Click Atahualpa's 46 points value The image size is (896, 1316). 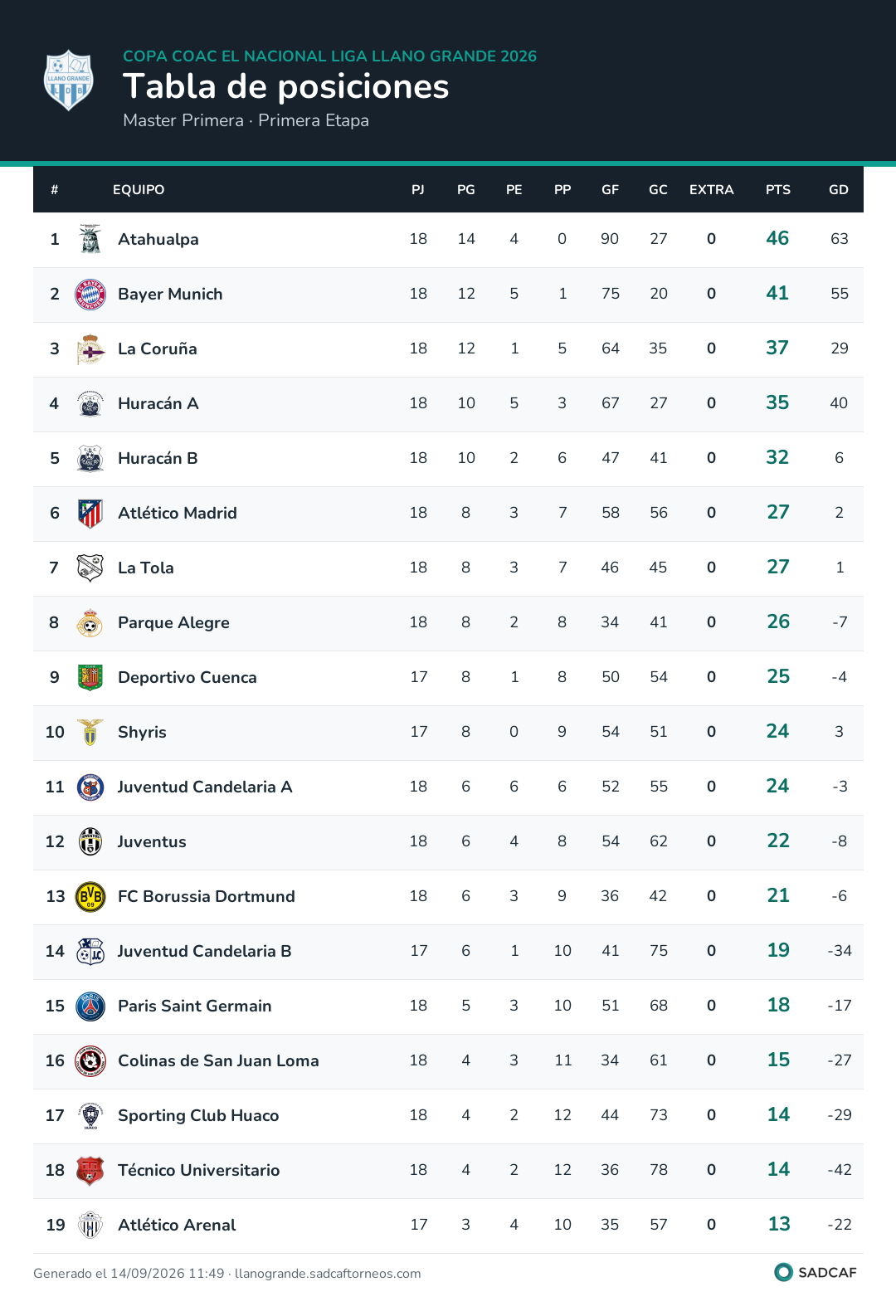pos(777,239)
